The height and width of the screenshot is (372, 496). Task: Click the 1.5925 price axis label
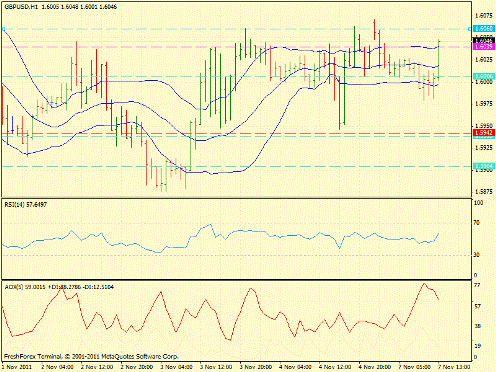(x=484, y=147)
